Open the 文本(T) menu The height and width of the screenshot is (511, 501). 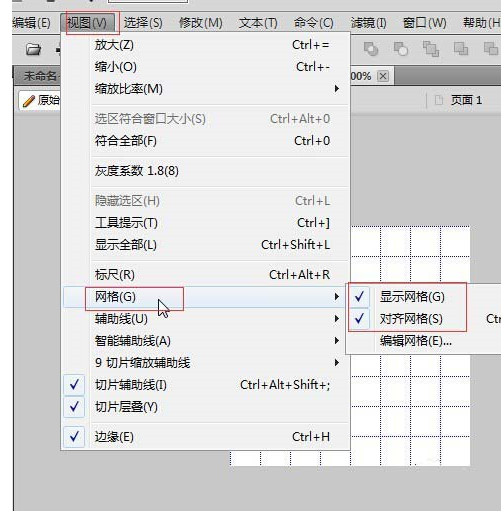[x=258, y=23]
